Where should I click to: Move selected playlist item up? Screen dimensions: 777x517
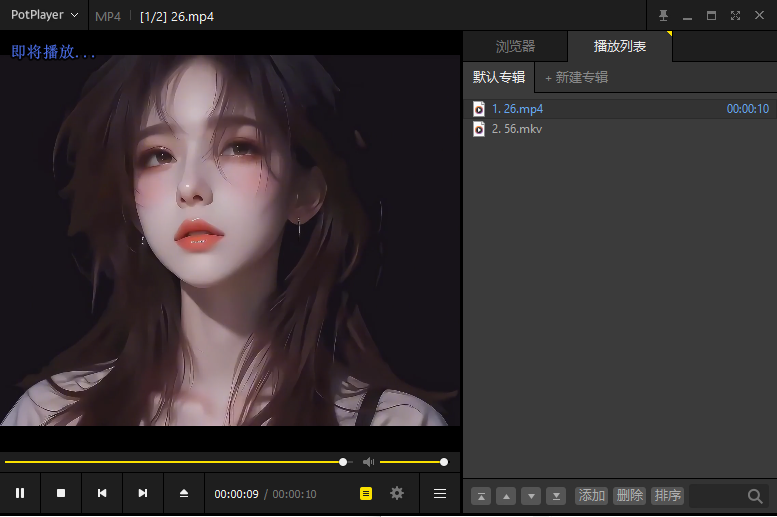click(x=506, y=496)
